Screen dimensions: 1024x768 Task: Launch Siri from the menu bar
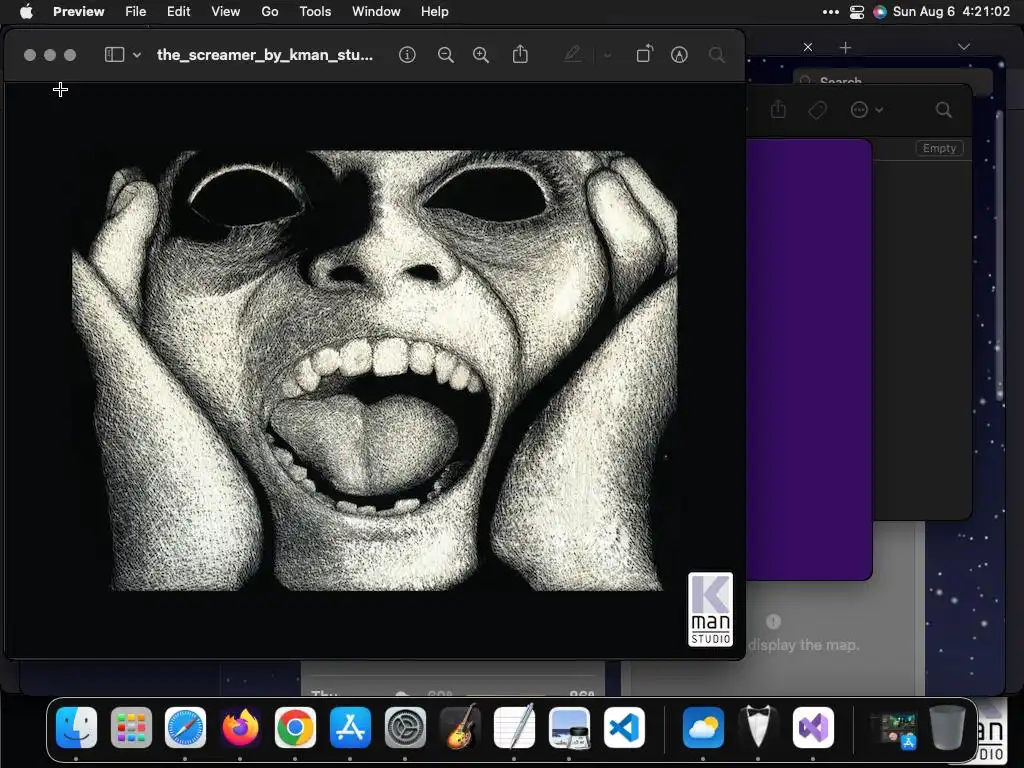coord(880,12)
